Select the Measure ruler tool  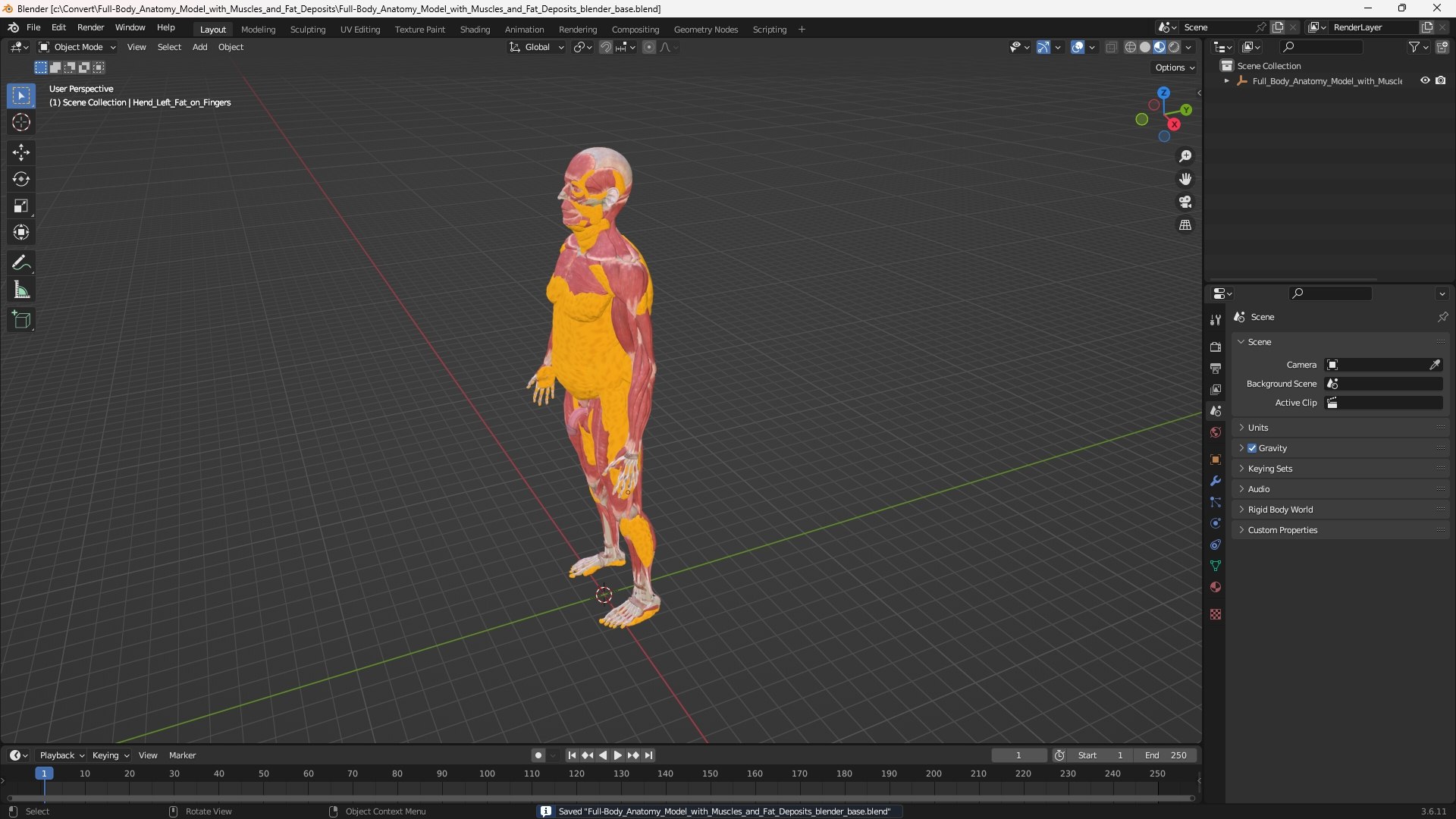coord(21,290)
